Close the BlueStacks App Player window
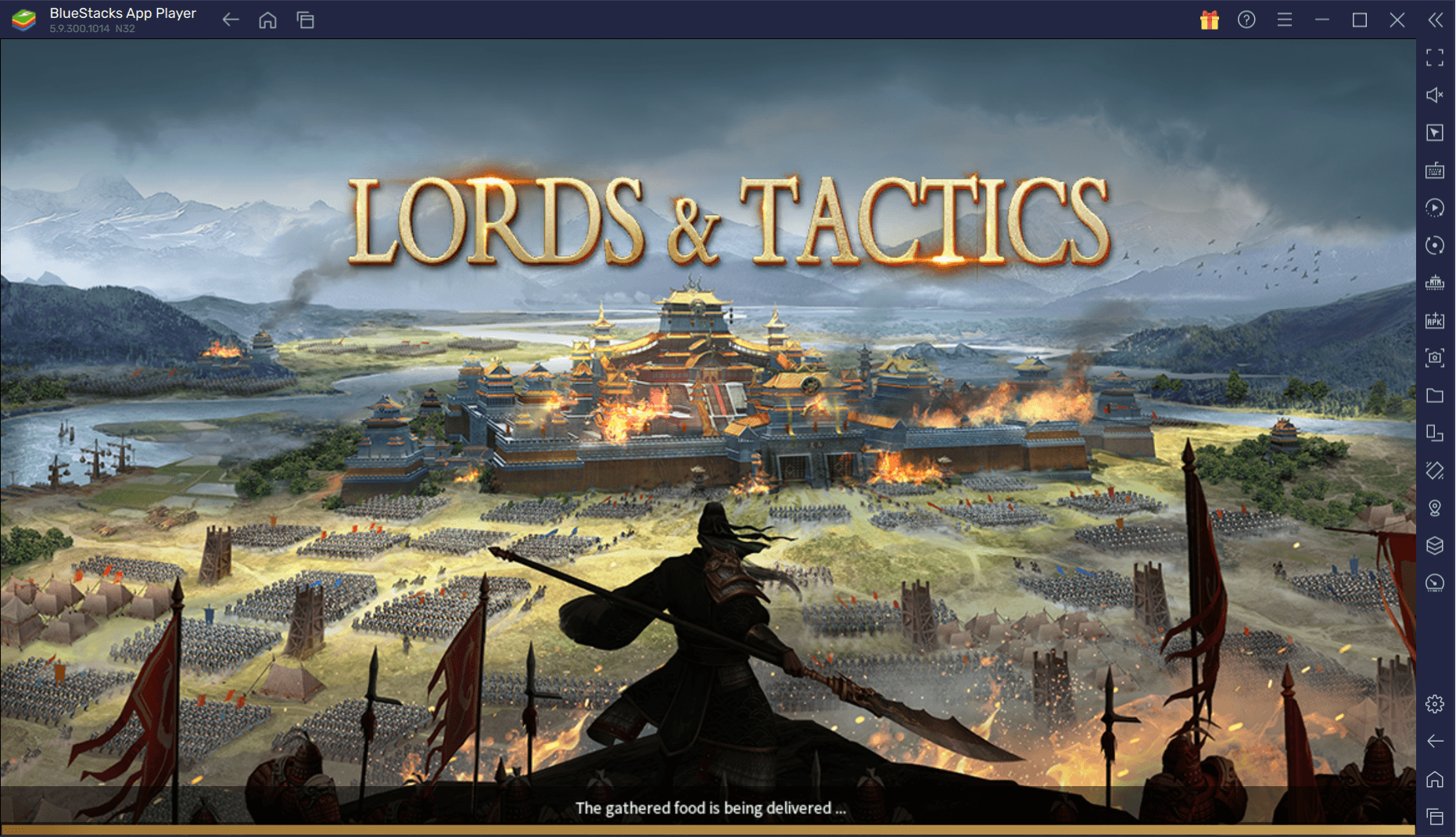The height and width of the screenshot is (837, 1456). [x=1397, y=20]
